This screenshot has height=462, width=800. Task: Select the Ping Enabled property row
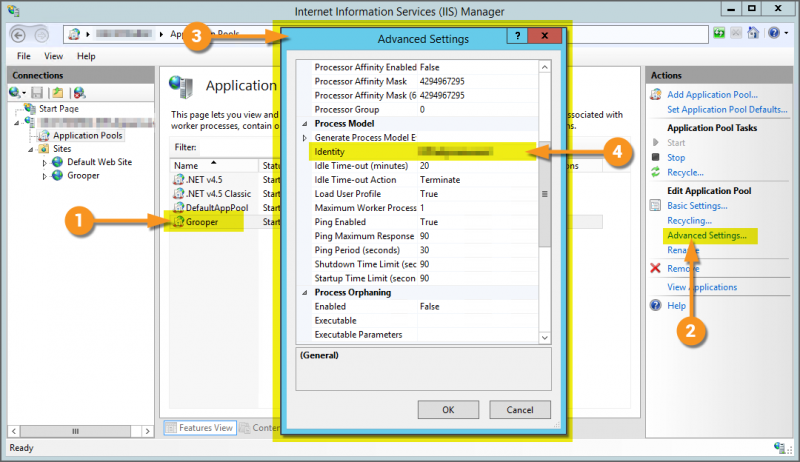423,222
